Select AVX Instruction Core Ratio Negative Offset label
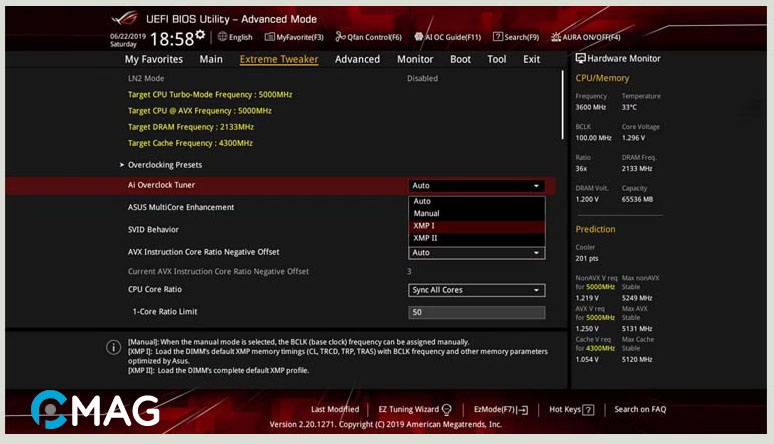This screenshot has height=444, width=774. pos(203,252)
